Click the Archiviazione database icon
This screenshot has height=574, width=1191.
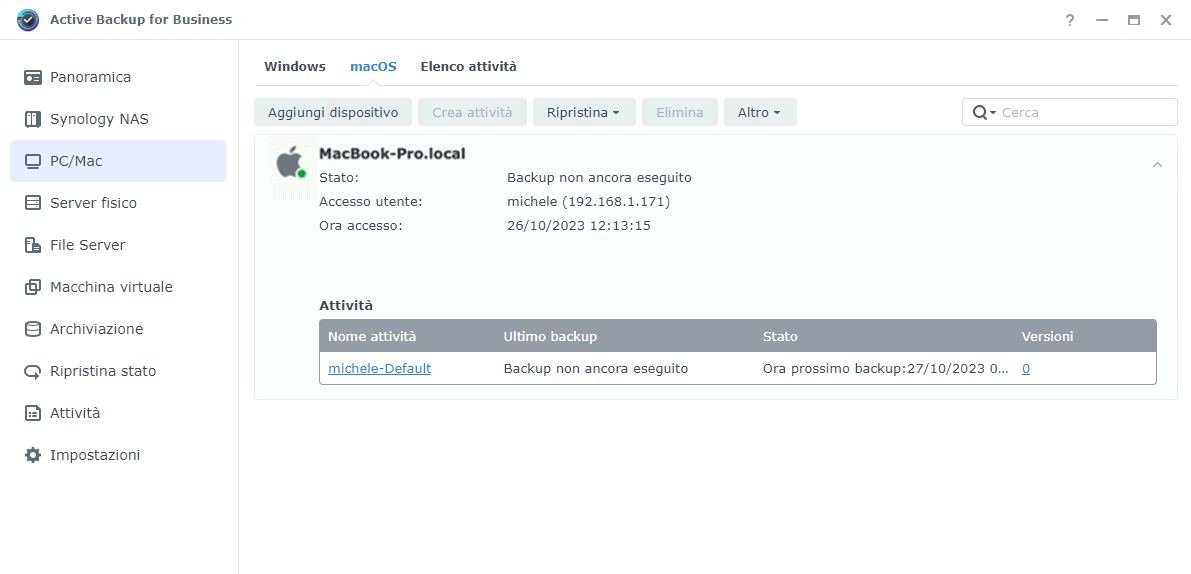point(33,330)
